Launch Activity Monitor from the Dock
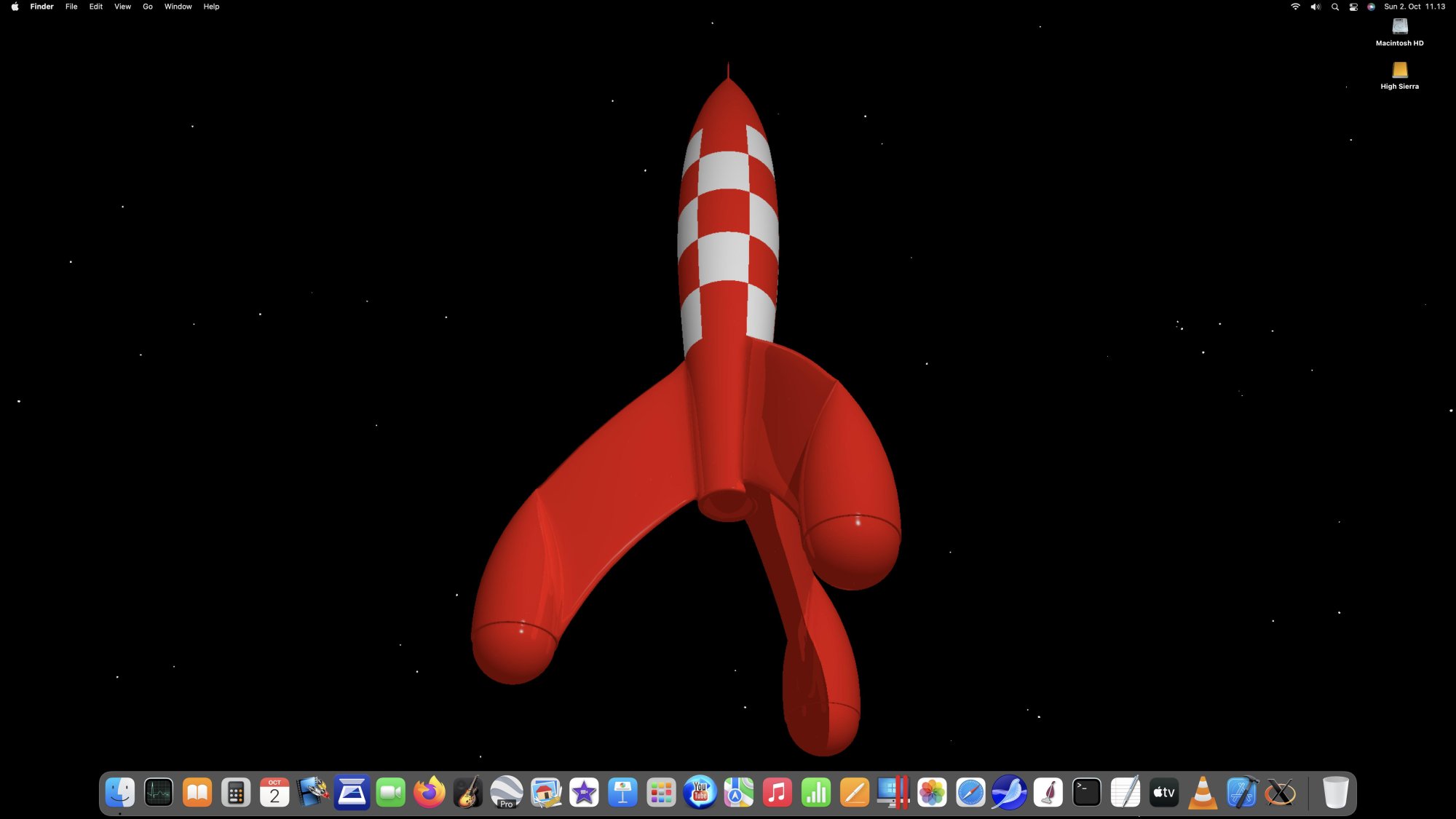 [x=158, y=792]
